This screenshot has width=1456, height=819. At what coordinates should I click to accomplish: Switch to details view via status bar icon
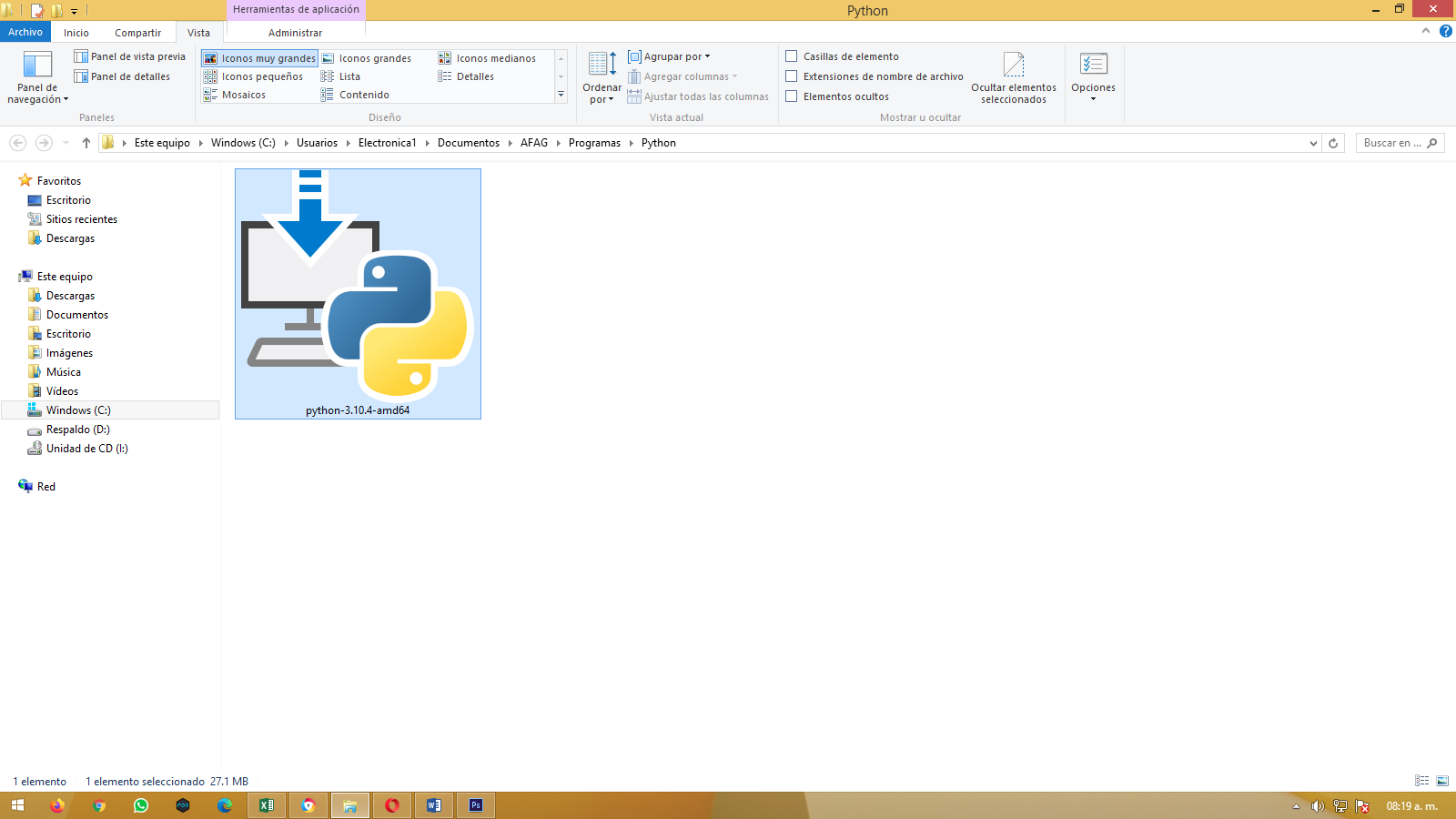point(1422,781)
